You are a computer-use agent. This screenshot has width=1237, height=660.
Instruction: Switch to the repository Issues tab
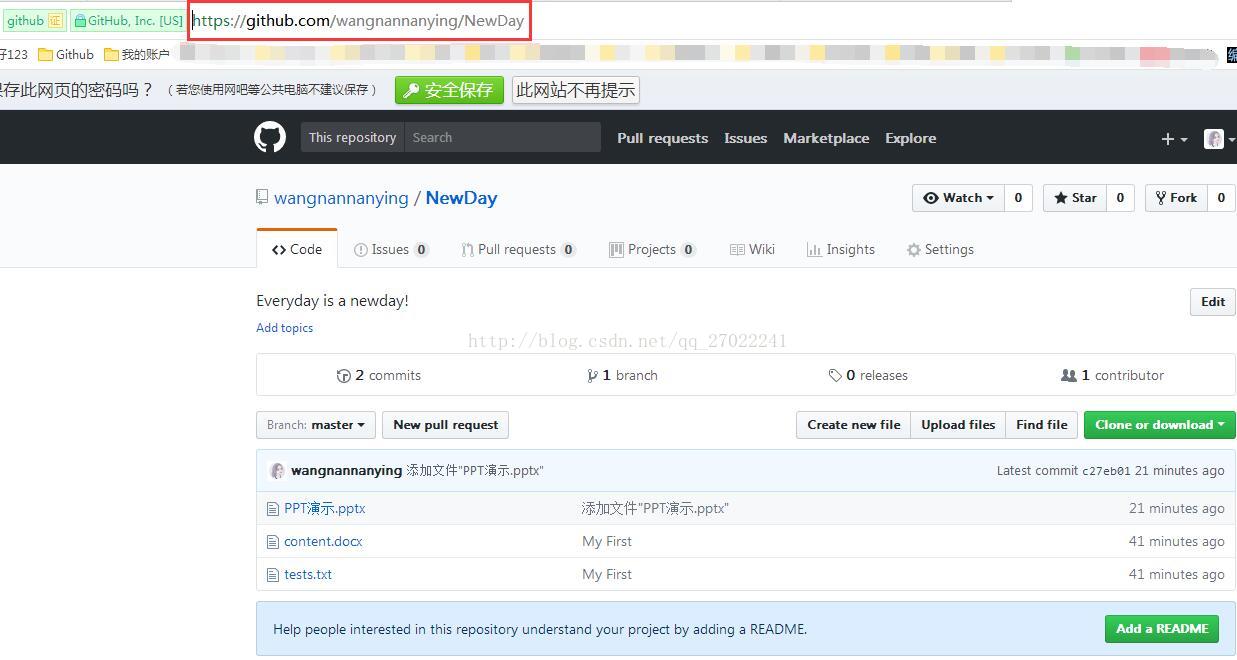click(391, 249)
